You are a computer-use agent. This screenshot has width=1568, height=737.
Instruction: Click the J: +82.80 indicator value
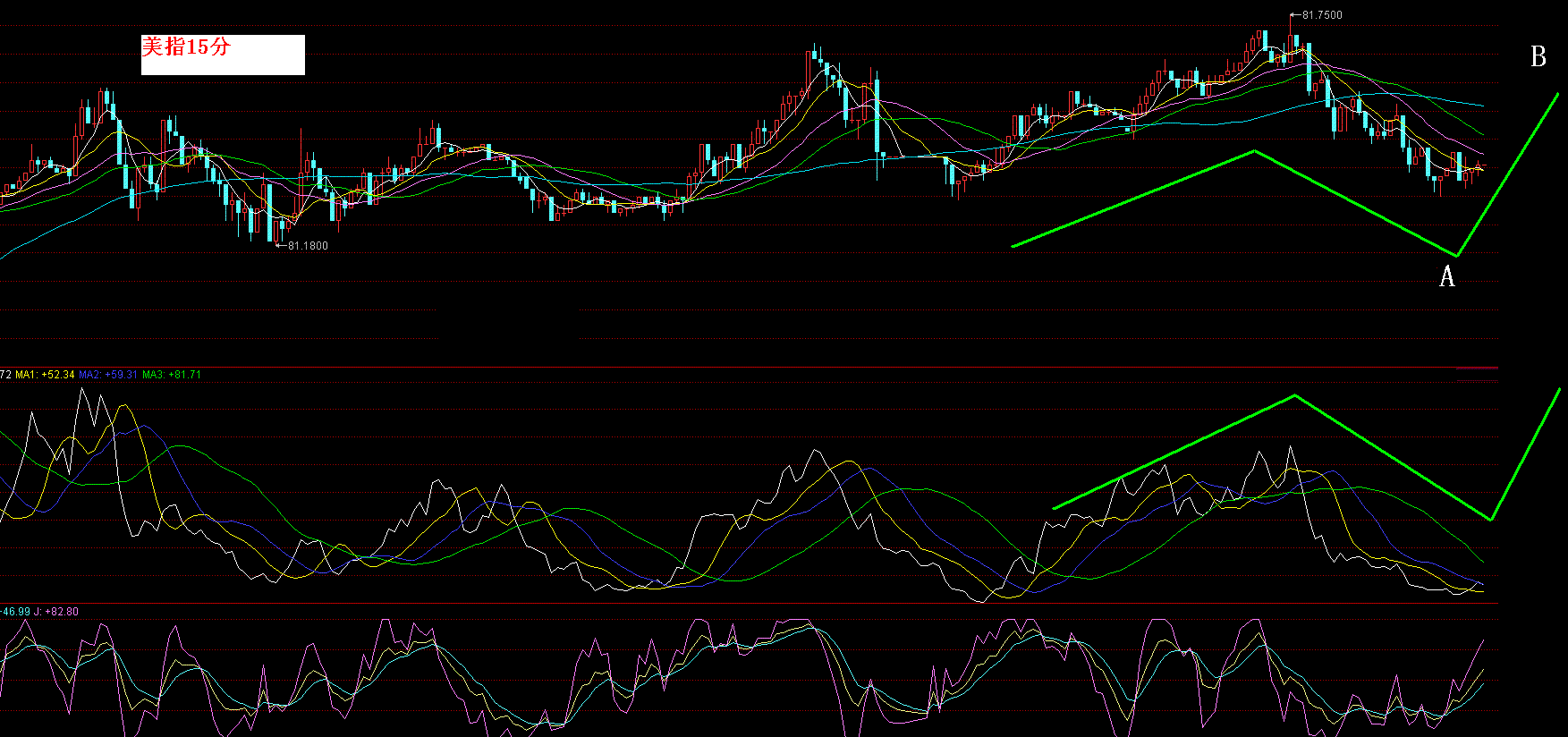click(x=57, y=612)
